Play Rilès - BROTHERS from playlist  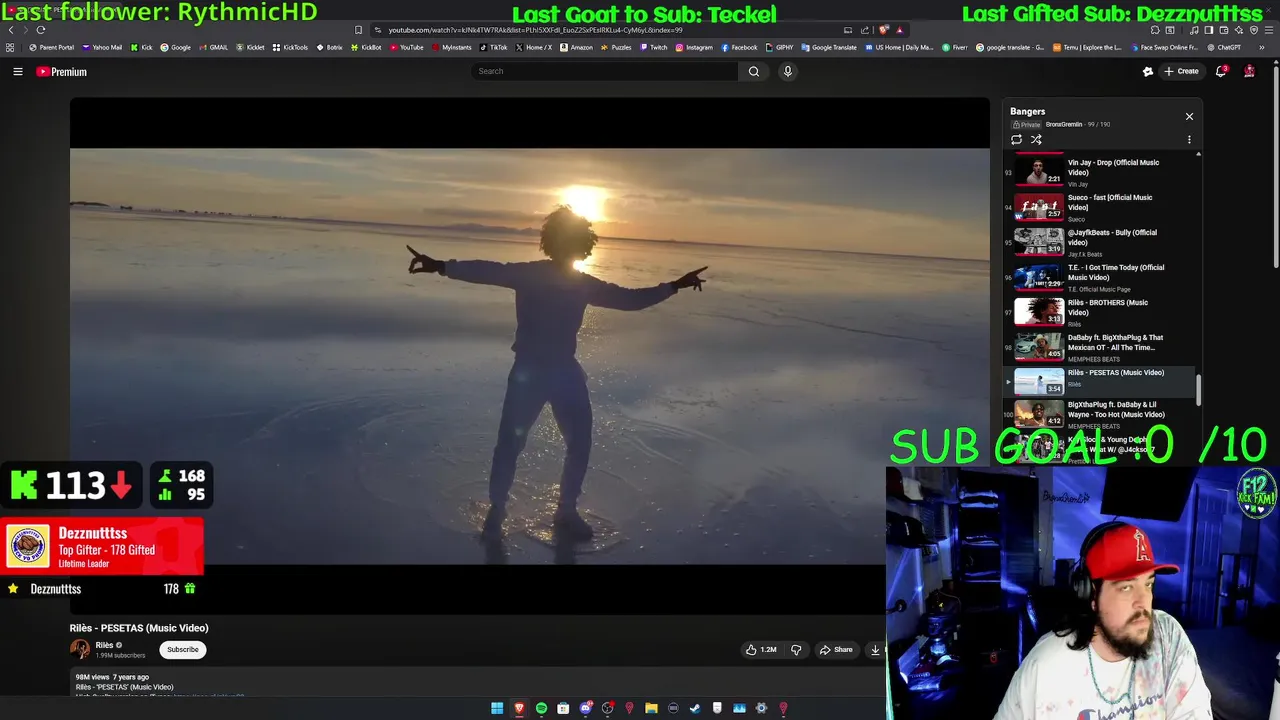click(x=1100, y=312)
